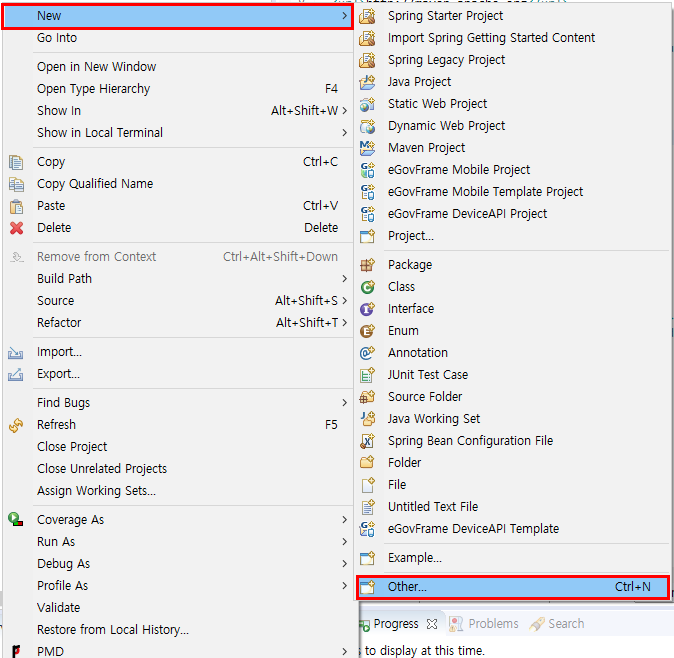
Task: Click the Untitled Text File icon
Action: 367,507
